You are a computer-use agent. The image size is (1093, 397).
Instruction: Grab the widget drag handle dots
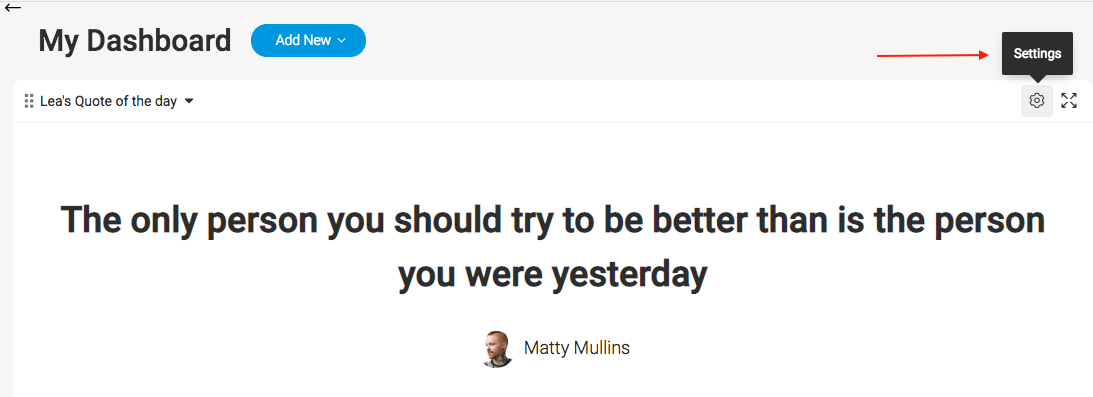point(29,101)
